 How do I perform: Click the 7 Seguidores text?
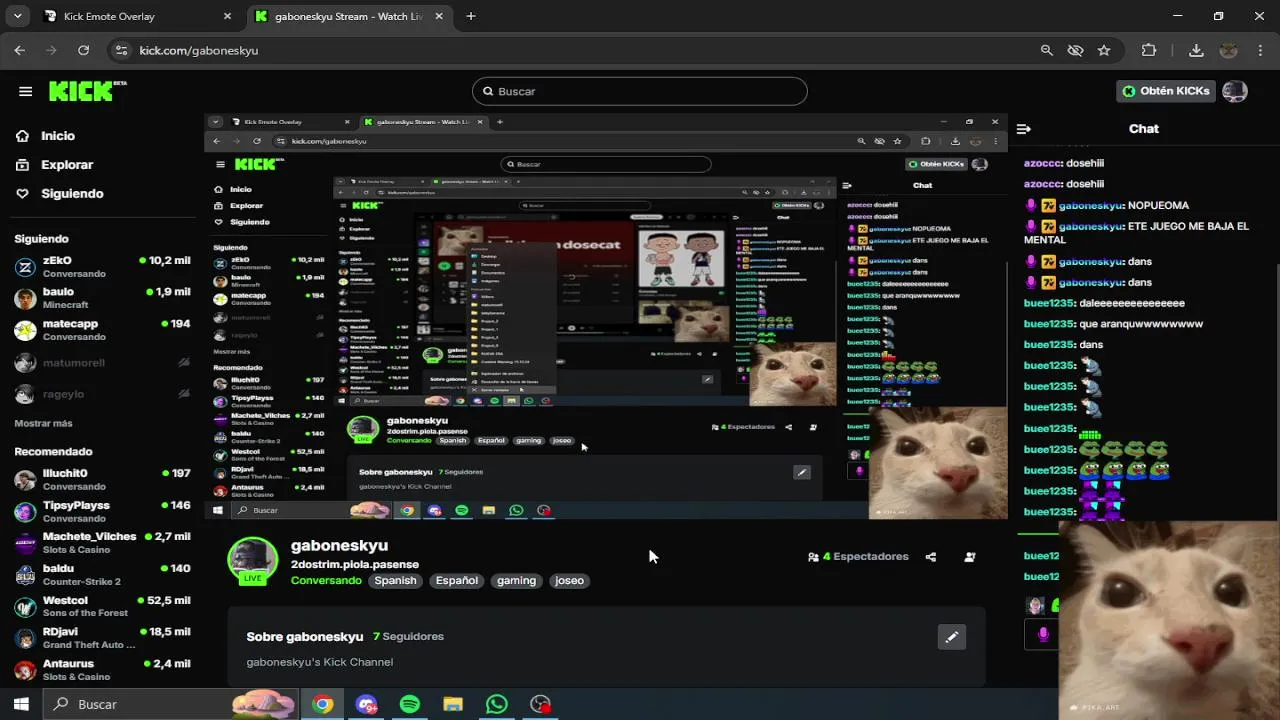[x=408, y=637]
